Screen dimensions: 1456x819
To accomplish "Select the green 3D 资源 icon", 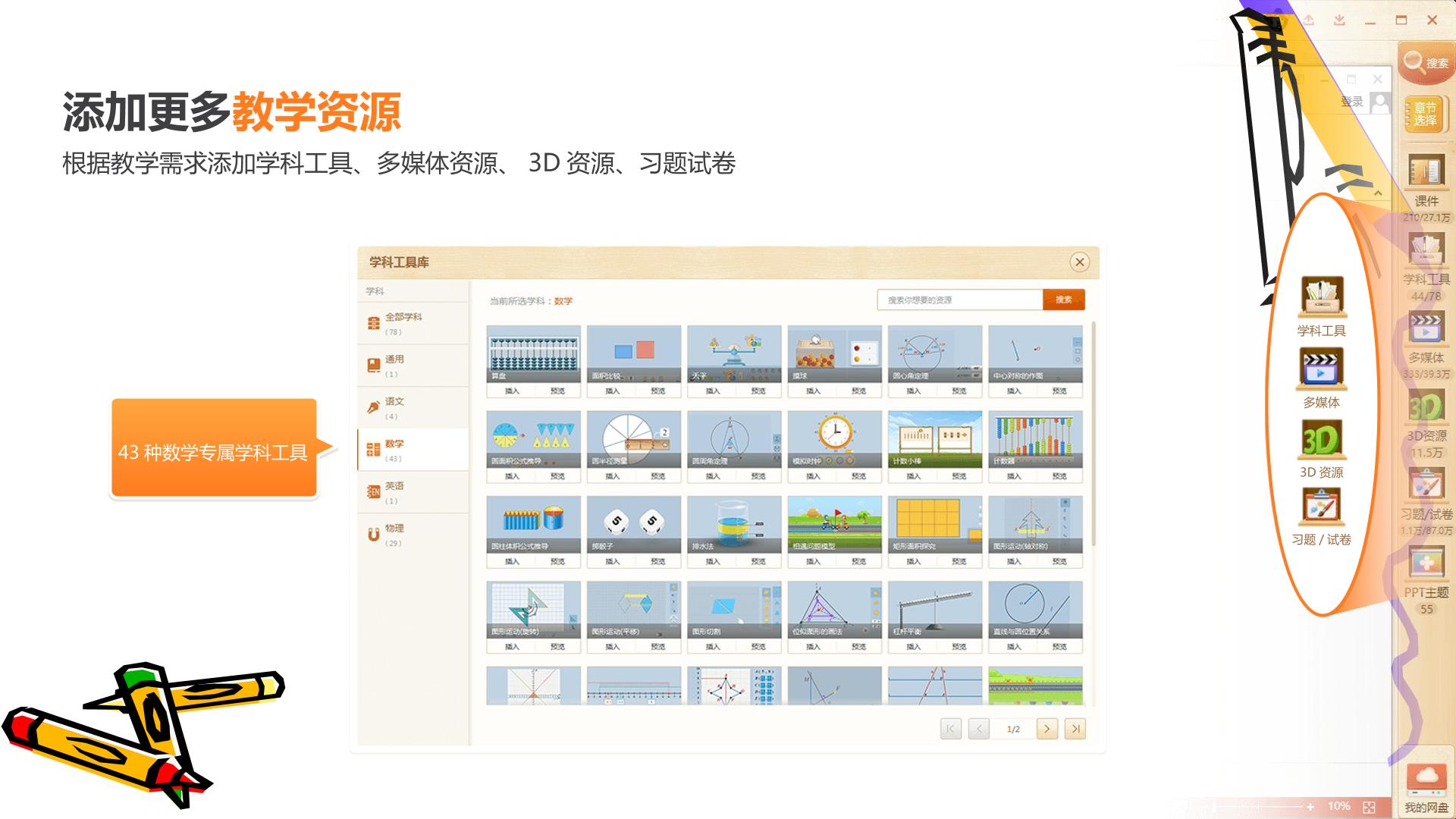I will tap(1322, 439).
